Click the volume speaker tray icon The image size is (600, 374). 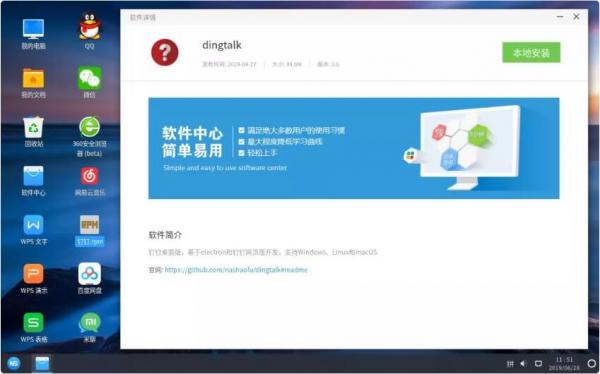point(523,363)
